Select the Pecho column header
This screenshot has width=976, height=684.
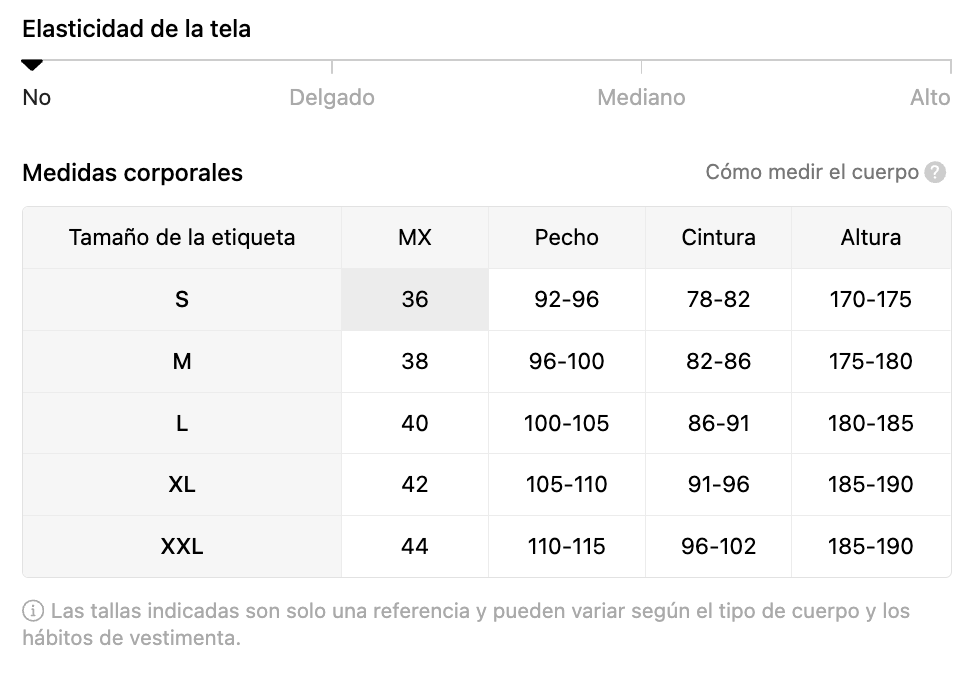566,238
